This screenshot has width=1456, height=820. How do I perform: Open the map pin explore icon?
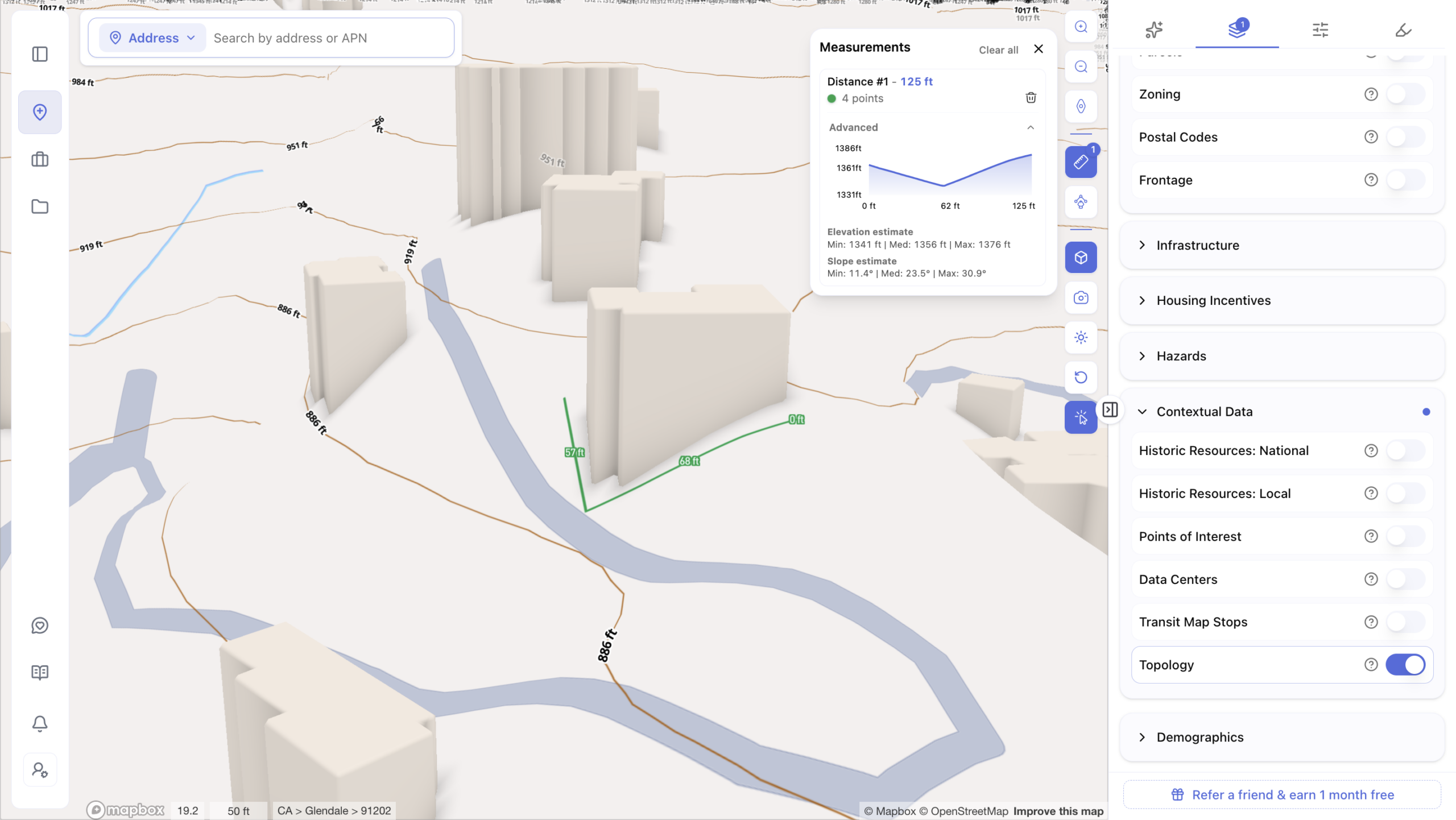click(x=40, y=112)
